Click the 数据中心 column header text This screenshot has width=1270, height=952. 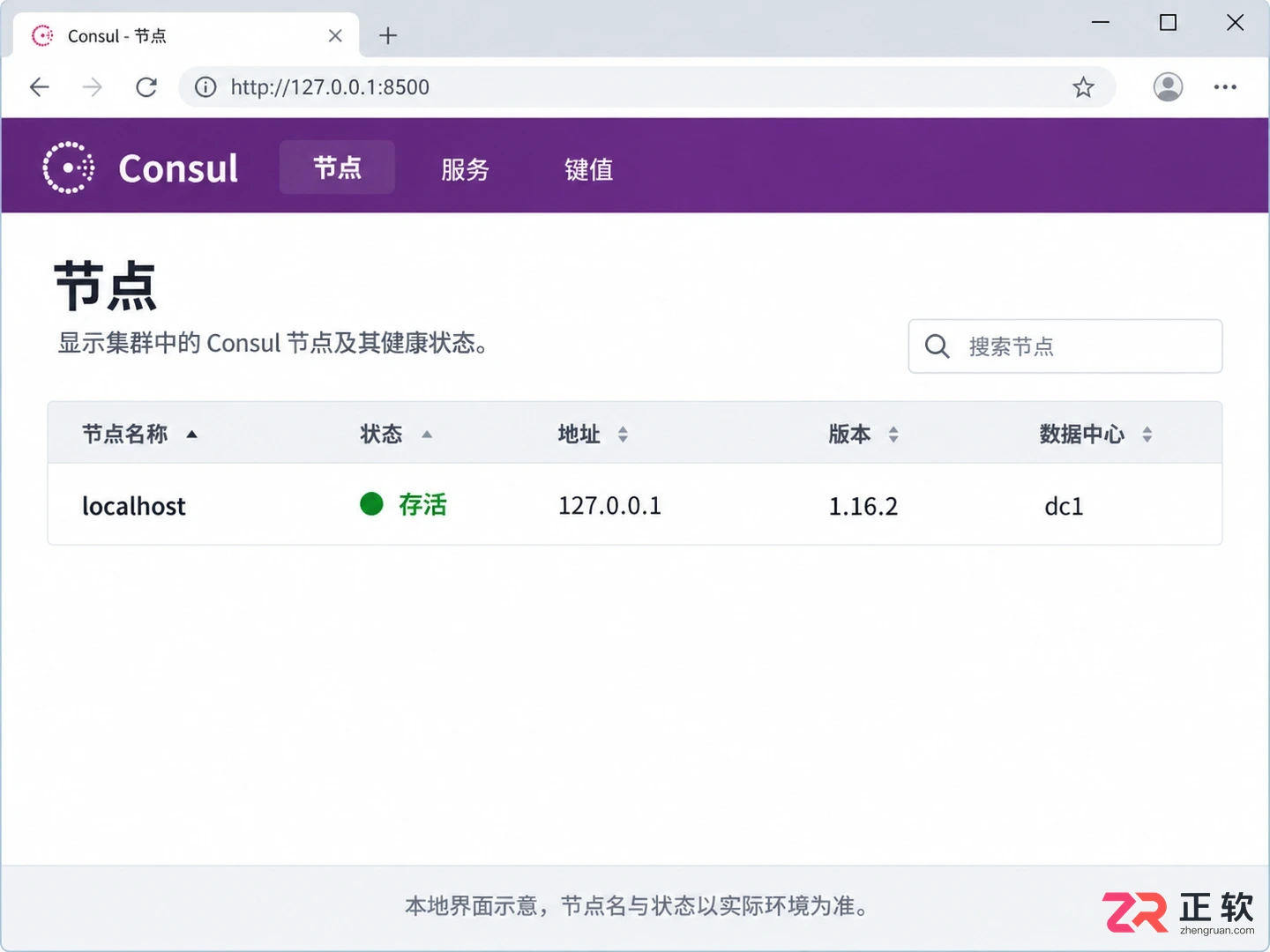[x=1081, y=435]
